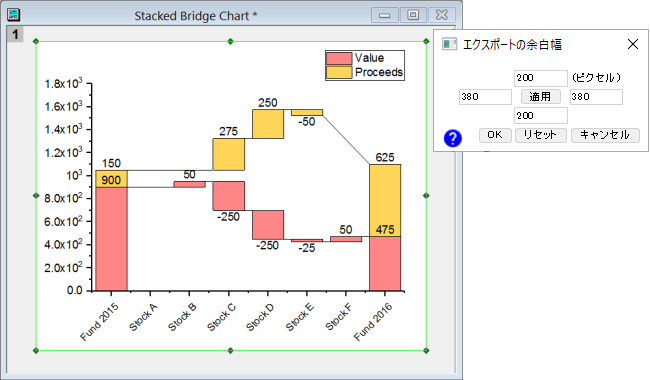
Task: Click the red Value legend swatch
Action: point(339,58)
